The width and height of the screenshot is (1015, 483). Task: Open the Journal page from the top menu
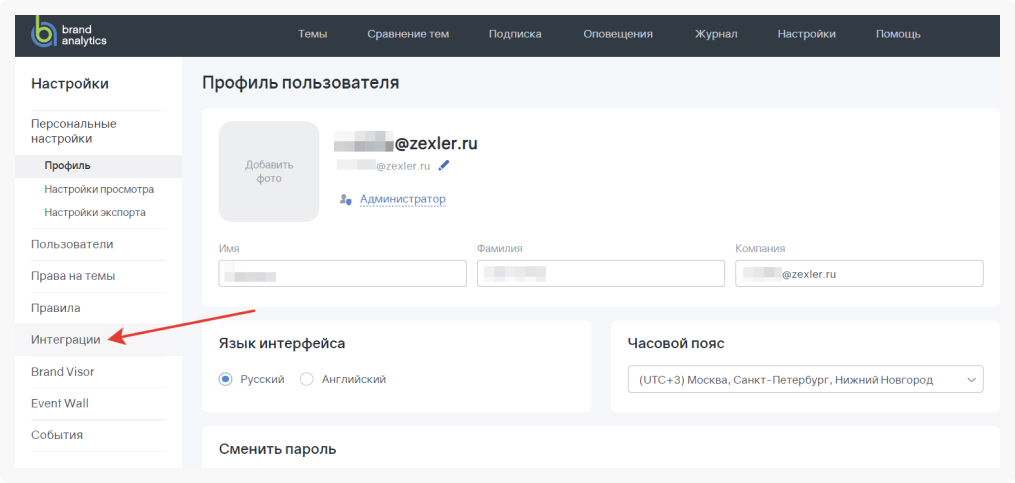click(x=716, y=34)
